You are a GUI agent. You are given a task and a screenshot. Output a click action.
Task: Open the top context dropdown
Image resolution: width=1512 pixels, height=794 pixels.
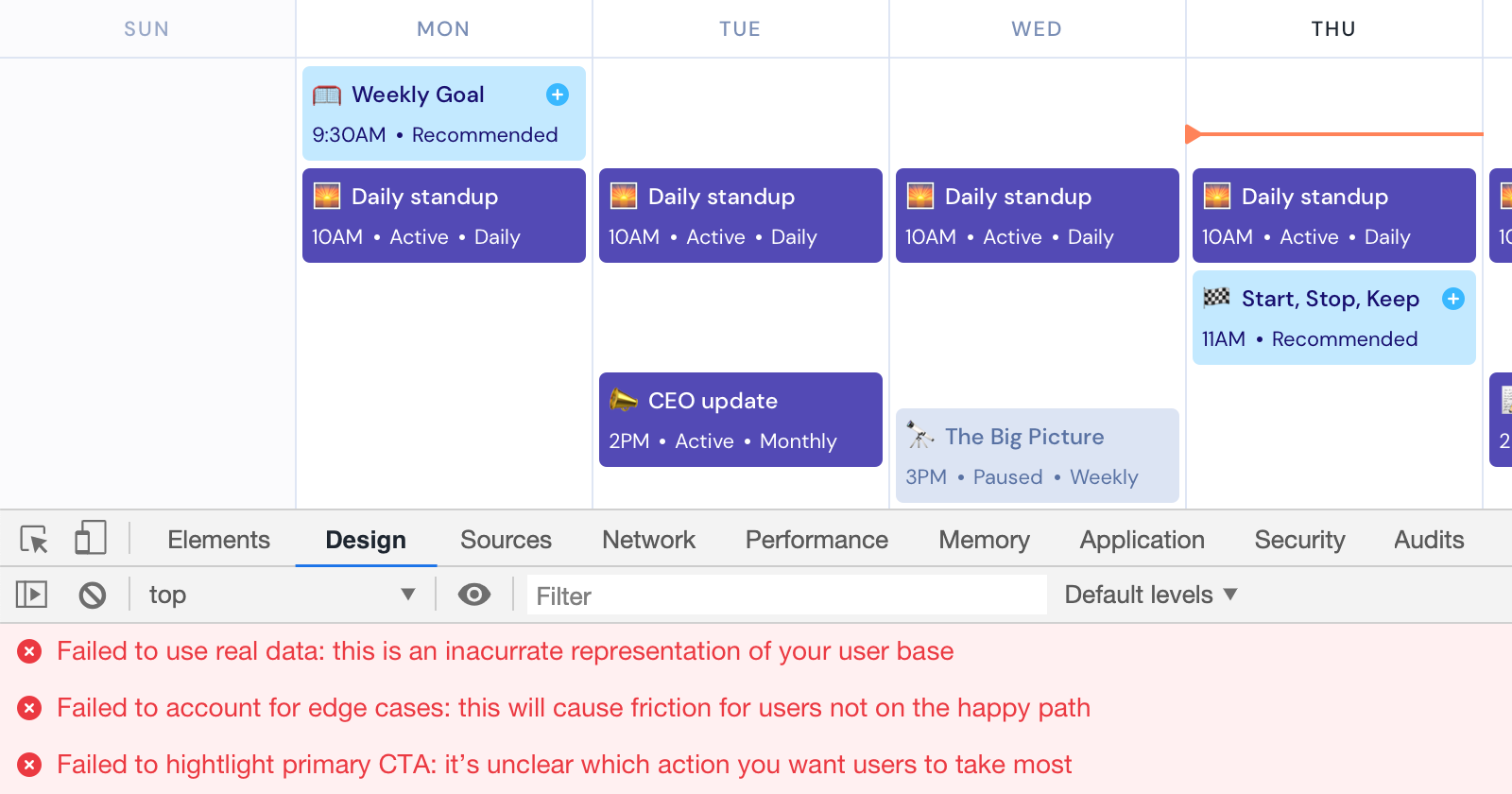pyautogui.click(x=282, y=595)
